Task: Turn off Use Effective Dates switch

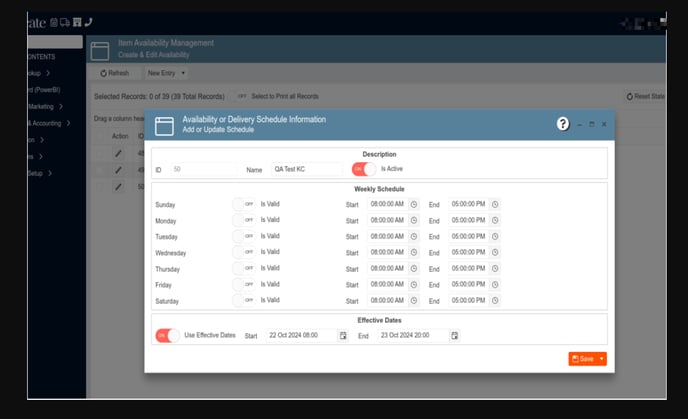Action: point(167,335)
